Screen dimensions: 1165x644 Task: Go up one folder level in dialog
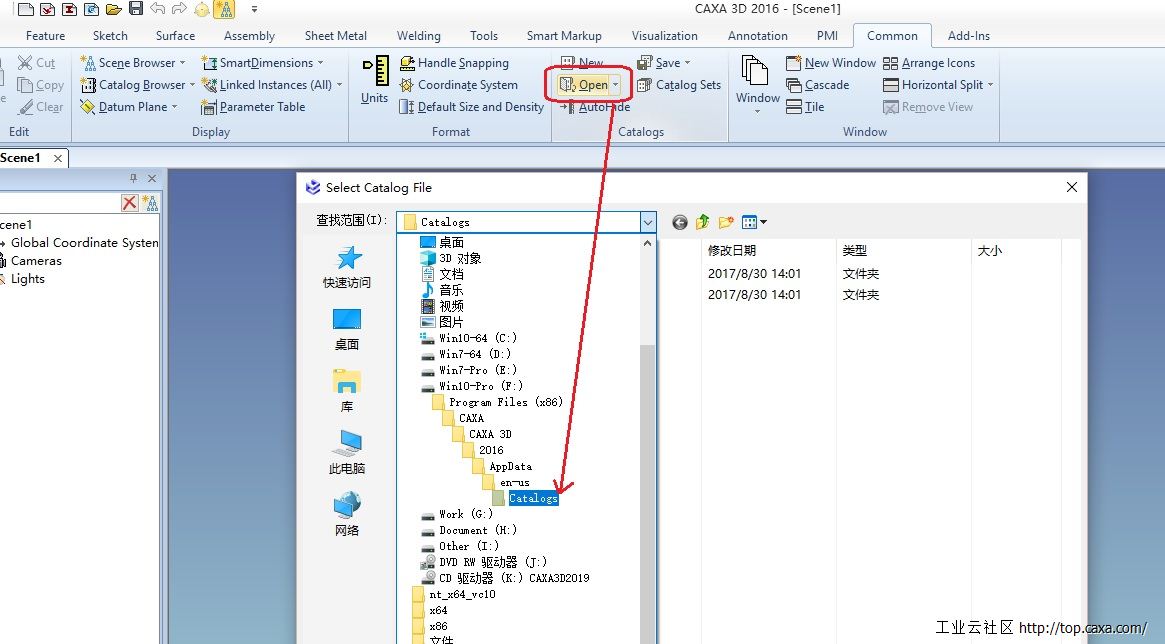(x=703, y=222)
